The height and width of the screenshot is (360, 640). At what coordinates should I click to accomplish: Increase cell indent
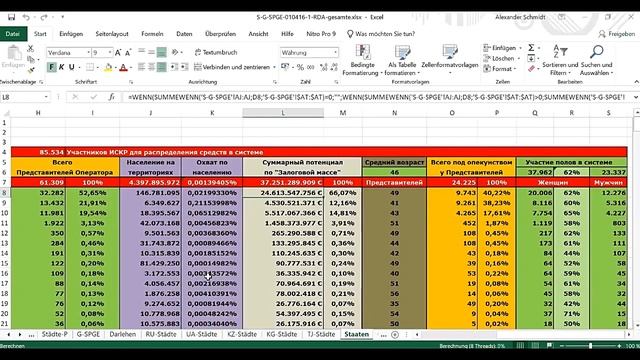pyautogui.click(x=184, y=67)
